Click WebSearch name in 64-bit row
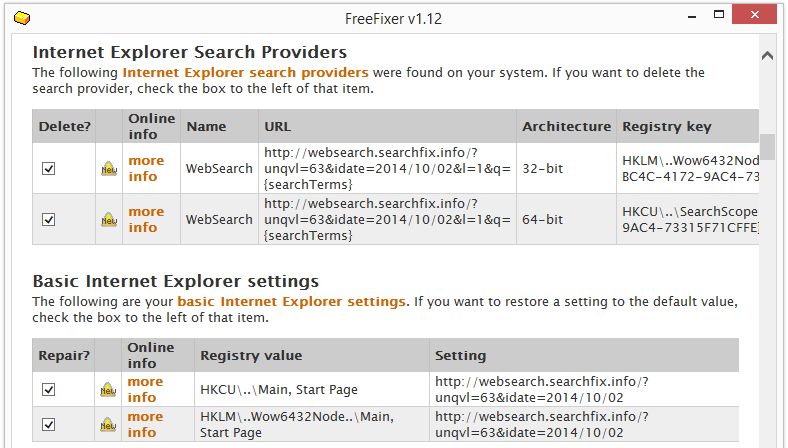The image size is (788, 448). 219,219
